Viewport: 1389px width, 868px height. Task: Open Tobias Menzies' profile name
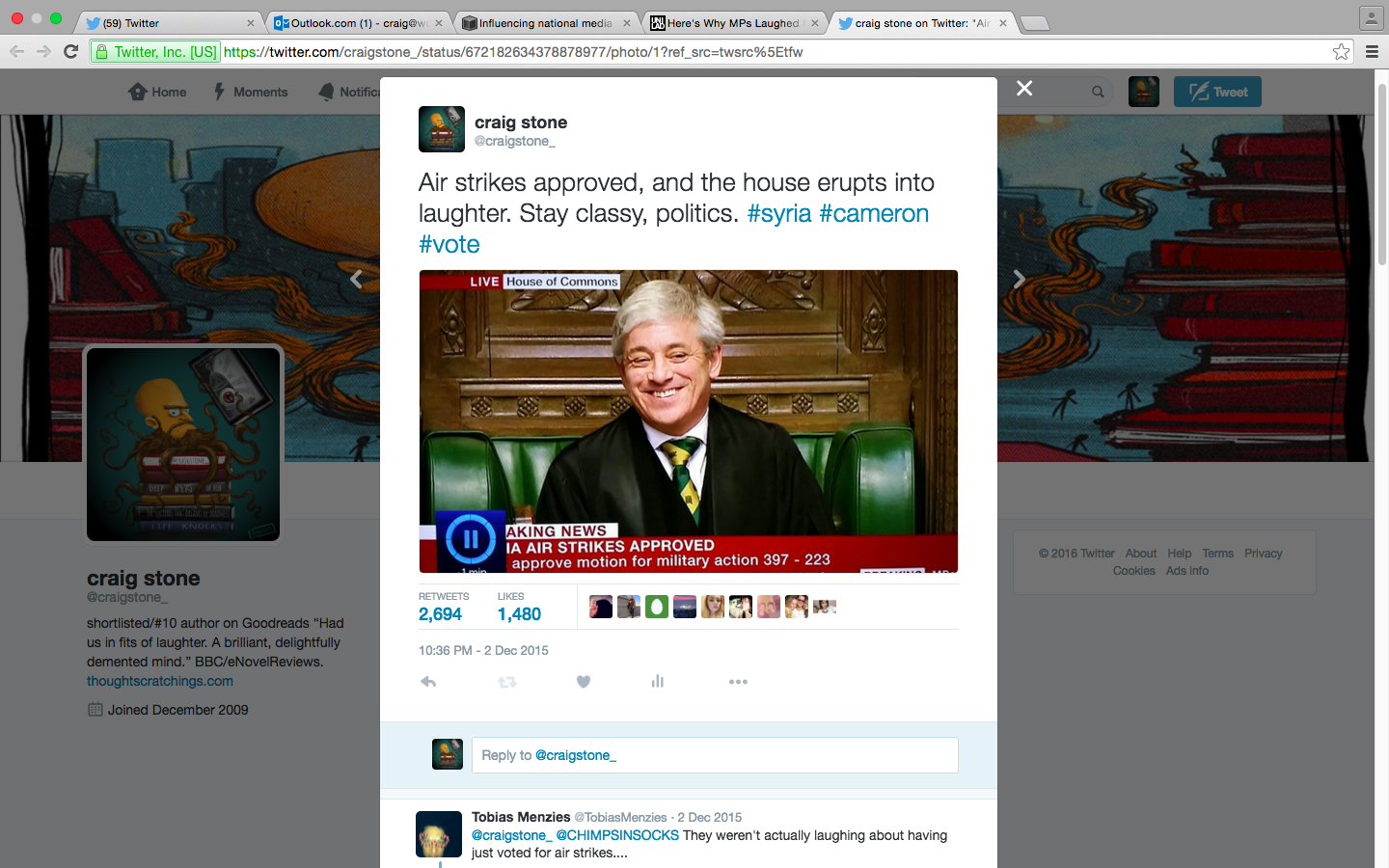[x=521, y=817]
